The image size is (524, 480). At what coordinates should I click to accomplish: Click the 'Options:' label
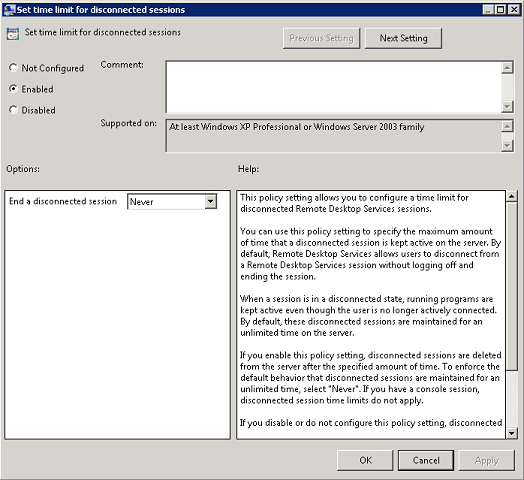(23, 169)
